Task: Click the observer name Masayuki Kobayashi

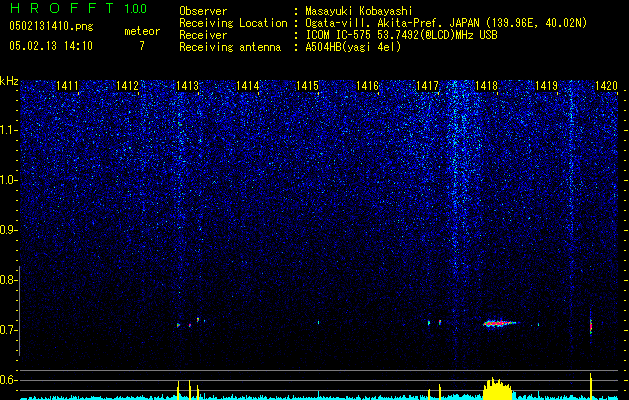Action: coord(359,11)
